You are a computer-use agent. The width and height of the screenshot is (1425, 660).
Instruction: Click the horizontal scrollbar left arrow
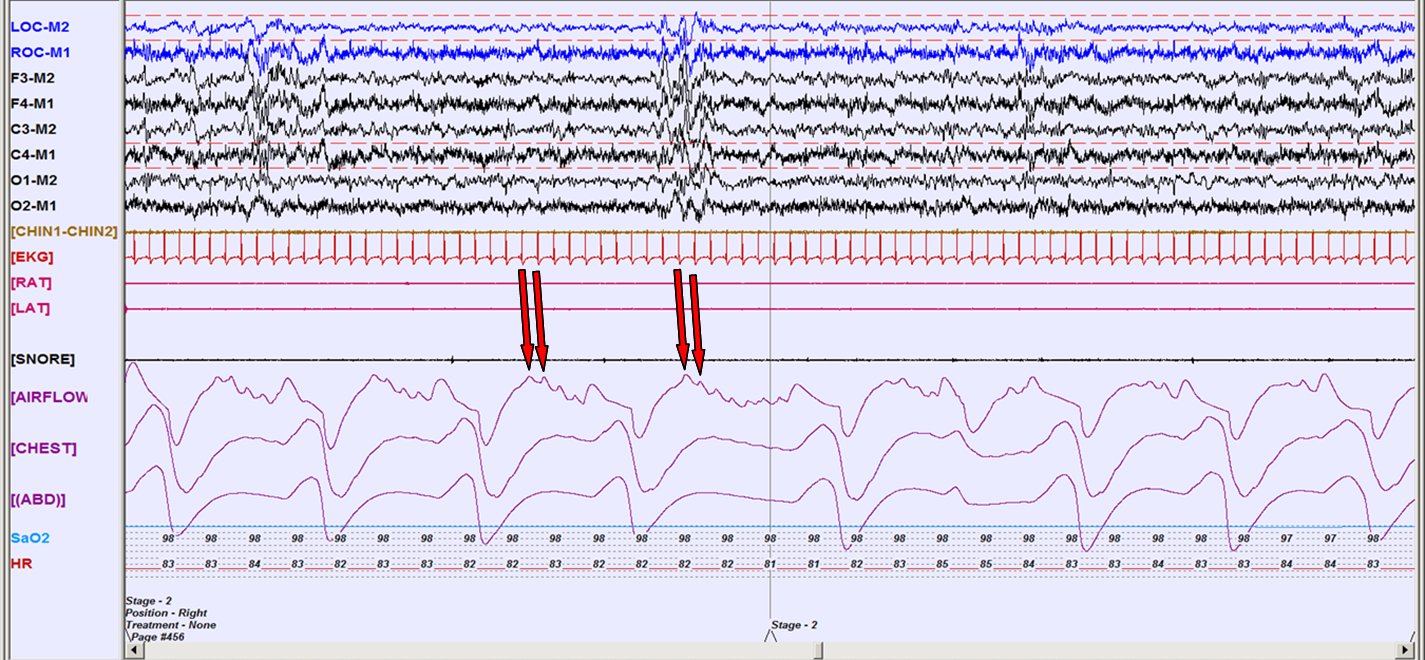pos(130,651)
